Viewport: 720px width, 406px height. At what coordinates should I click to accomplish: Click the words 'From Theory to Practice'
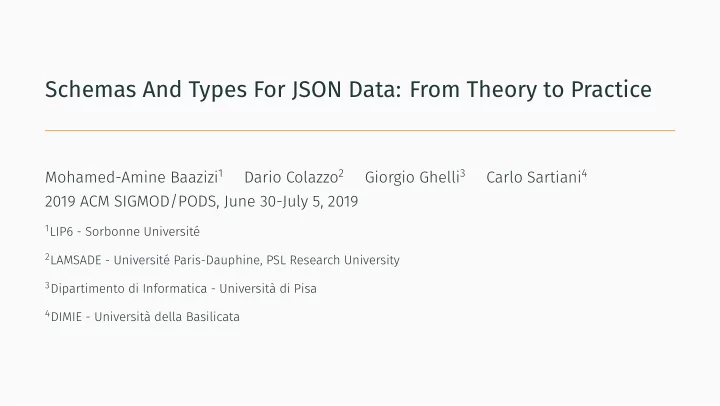click(x=530, y=90)
